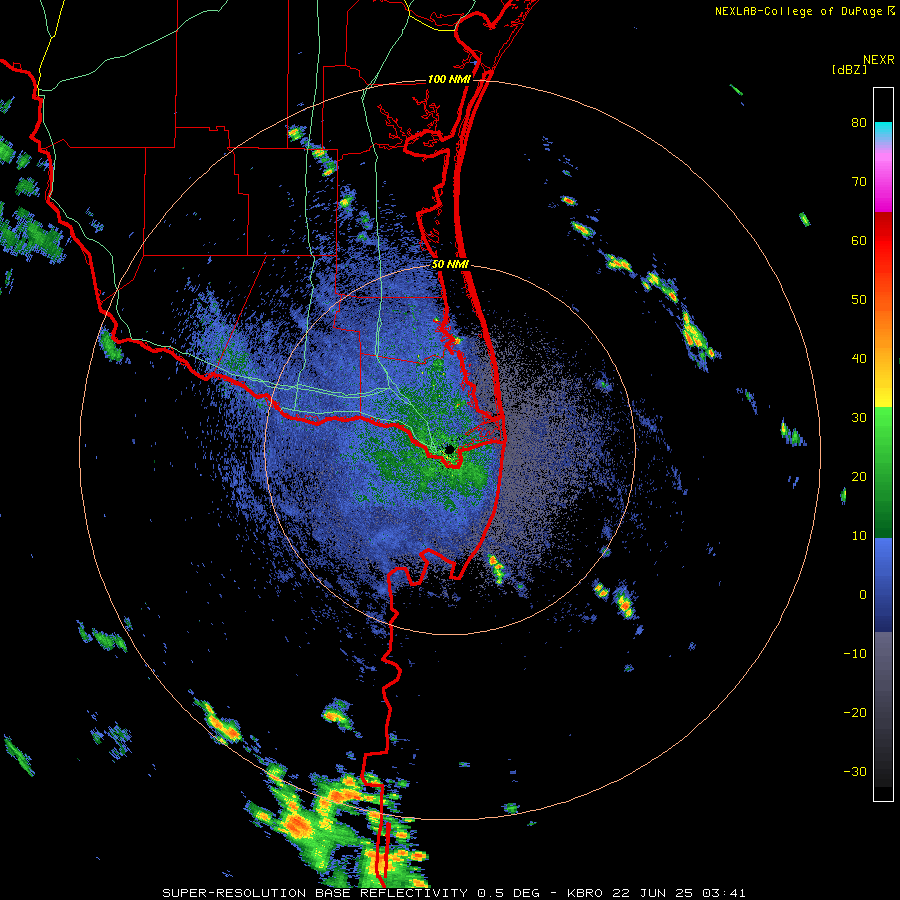Viewport: 900px width, 900px height.
Task: Pick the cyan band of the color bar
Action: click(883, 131)
